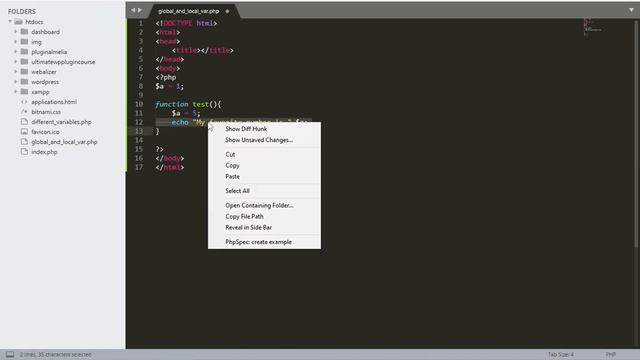The image size is (640, 360).
Task: Select the dashboard folder name
Action: coord(45,31)
